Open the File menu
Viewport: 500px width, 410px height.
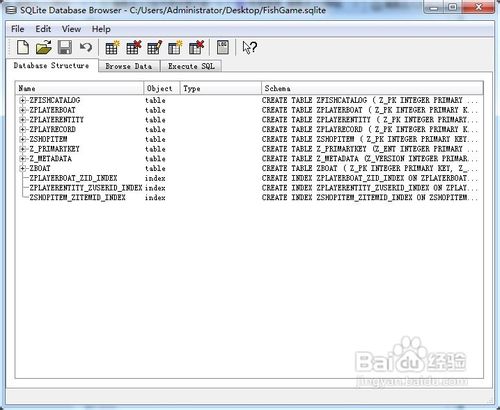(x=17, y=29)
